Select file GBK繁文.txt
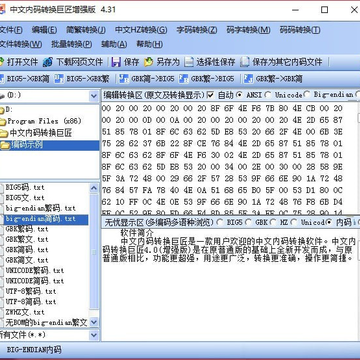This screenshot has height=360, width=360. tap(27, 240)
